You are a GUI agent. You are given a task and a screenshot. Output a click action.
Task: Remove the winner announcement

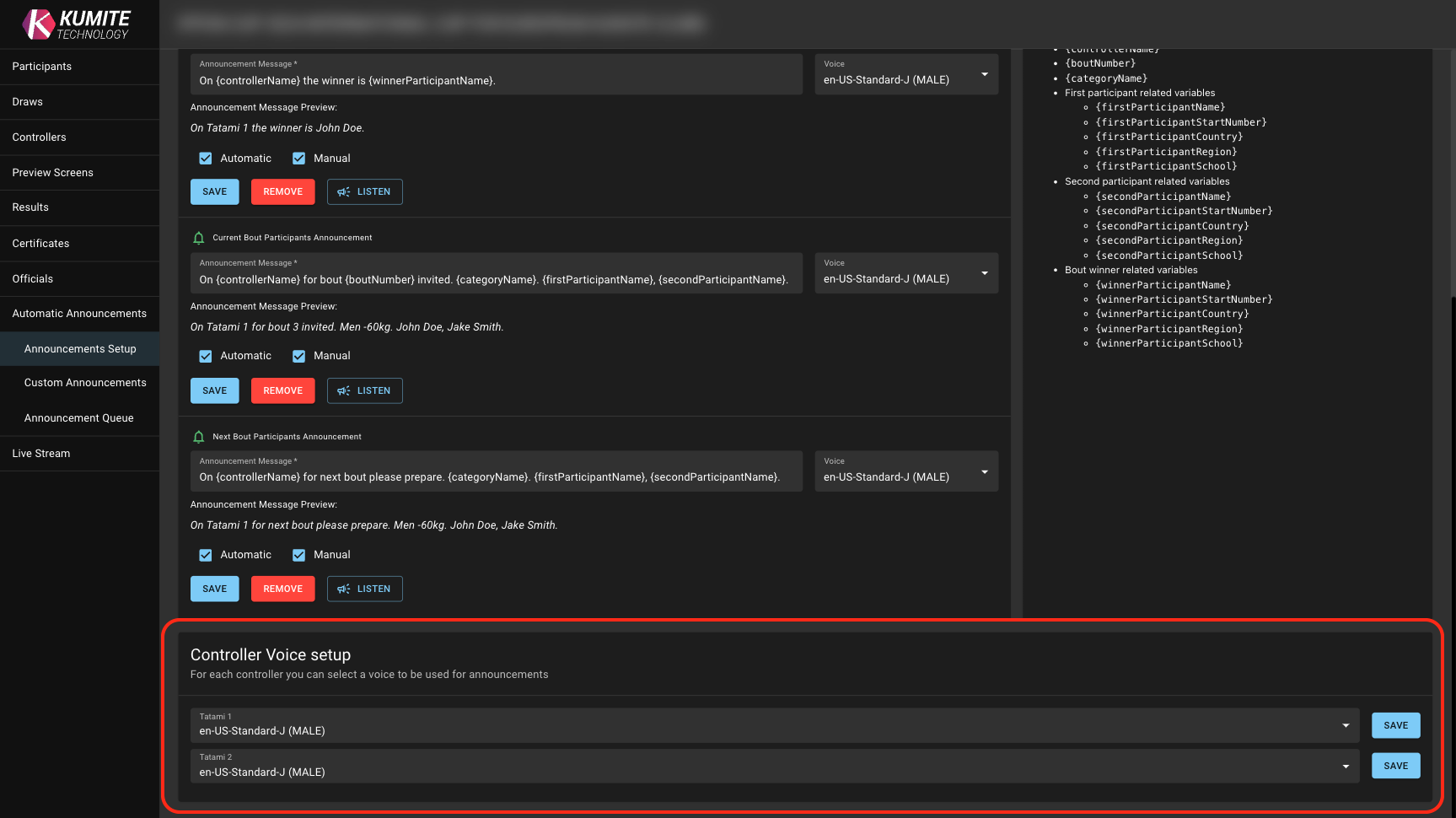[283, 192]
